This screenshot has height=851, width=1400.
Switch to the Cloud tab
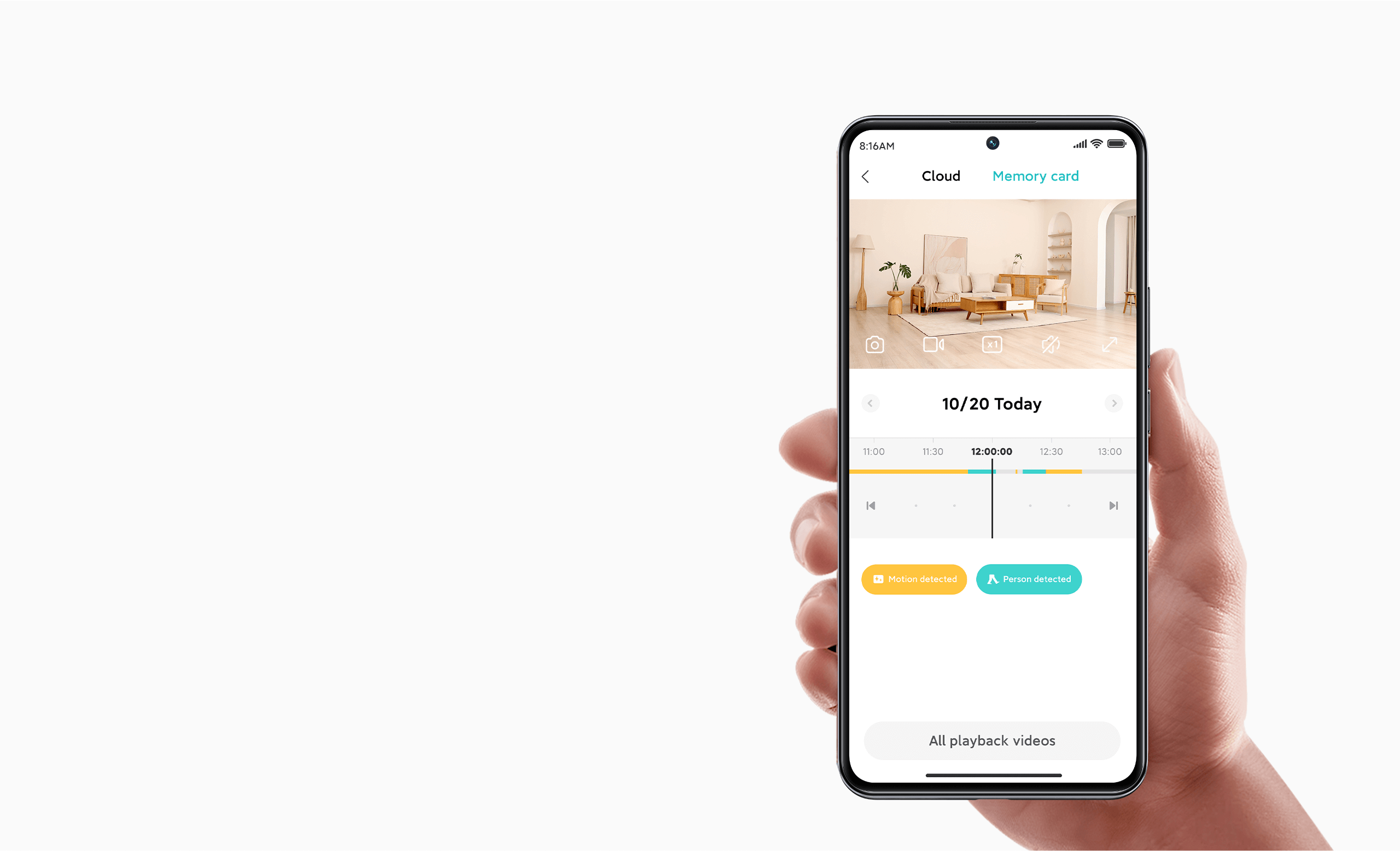click(940, 175)
